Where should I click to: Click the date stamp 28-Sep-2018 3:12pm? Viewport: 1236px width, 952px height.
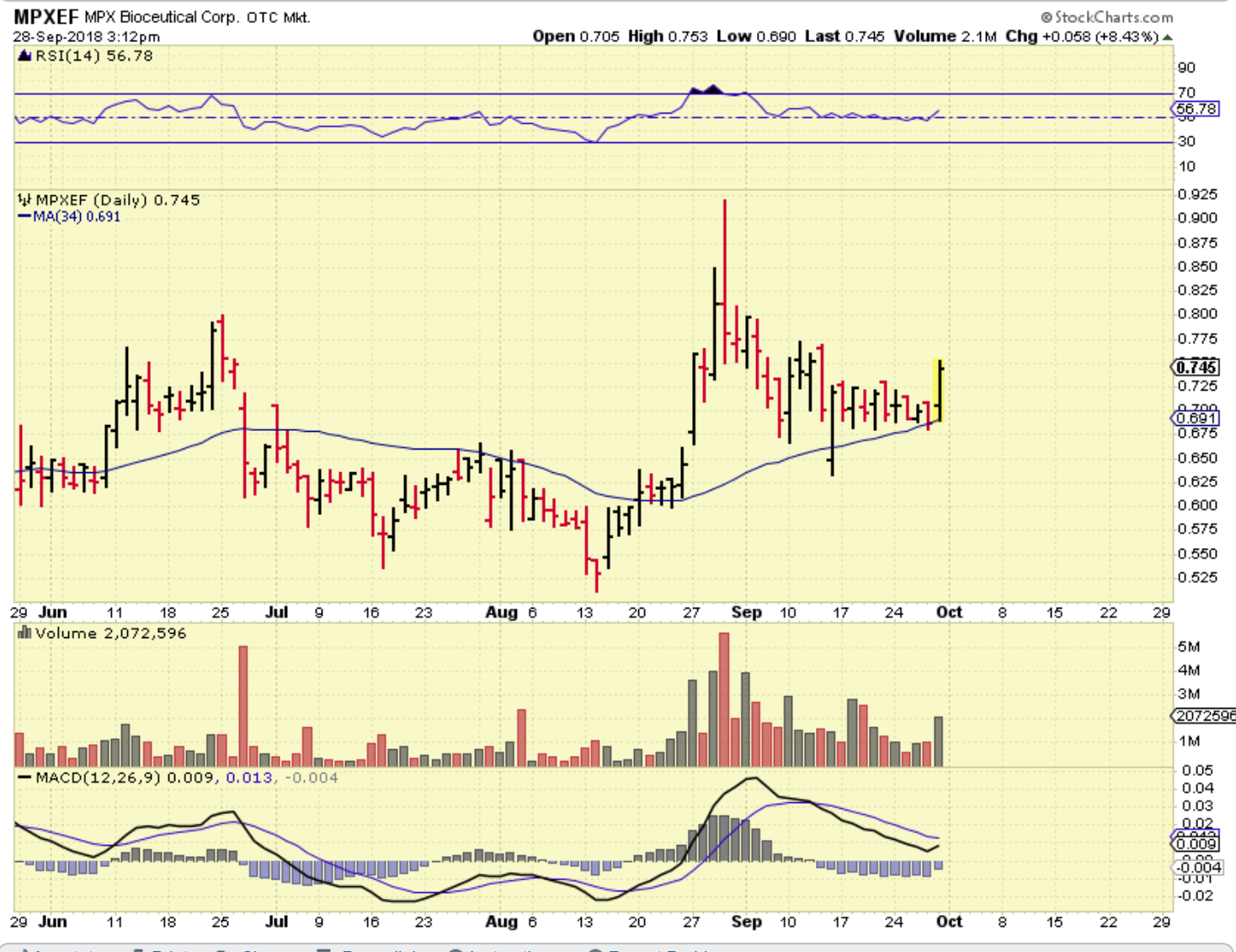86,37
